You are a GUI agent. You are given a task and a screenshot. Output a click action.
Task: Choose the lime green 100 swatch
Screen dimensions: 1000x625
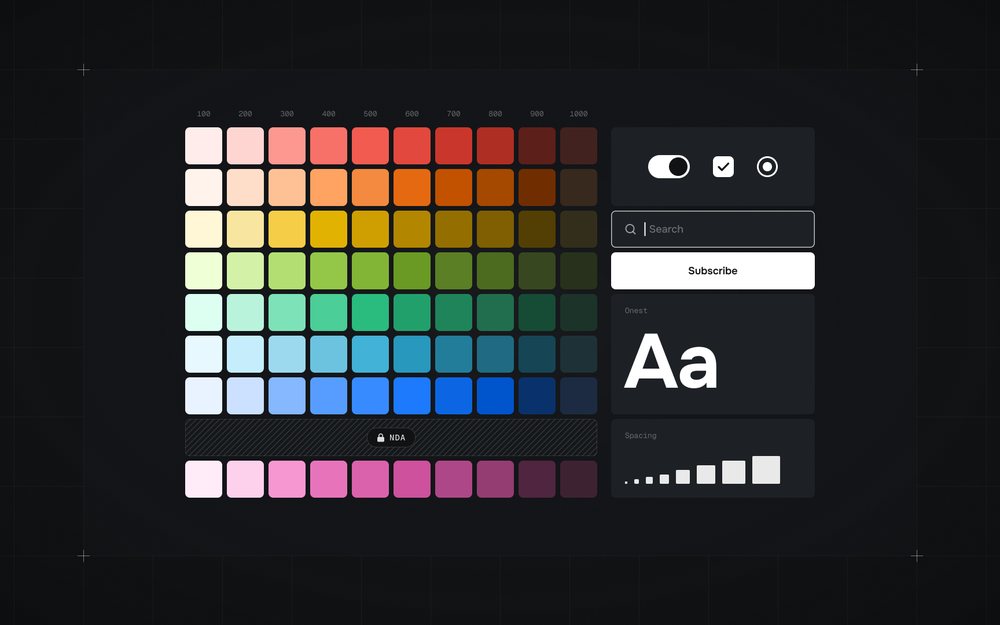203,270
